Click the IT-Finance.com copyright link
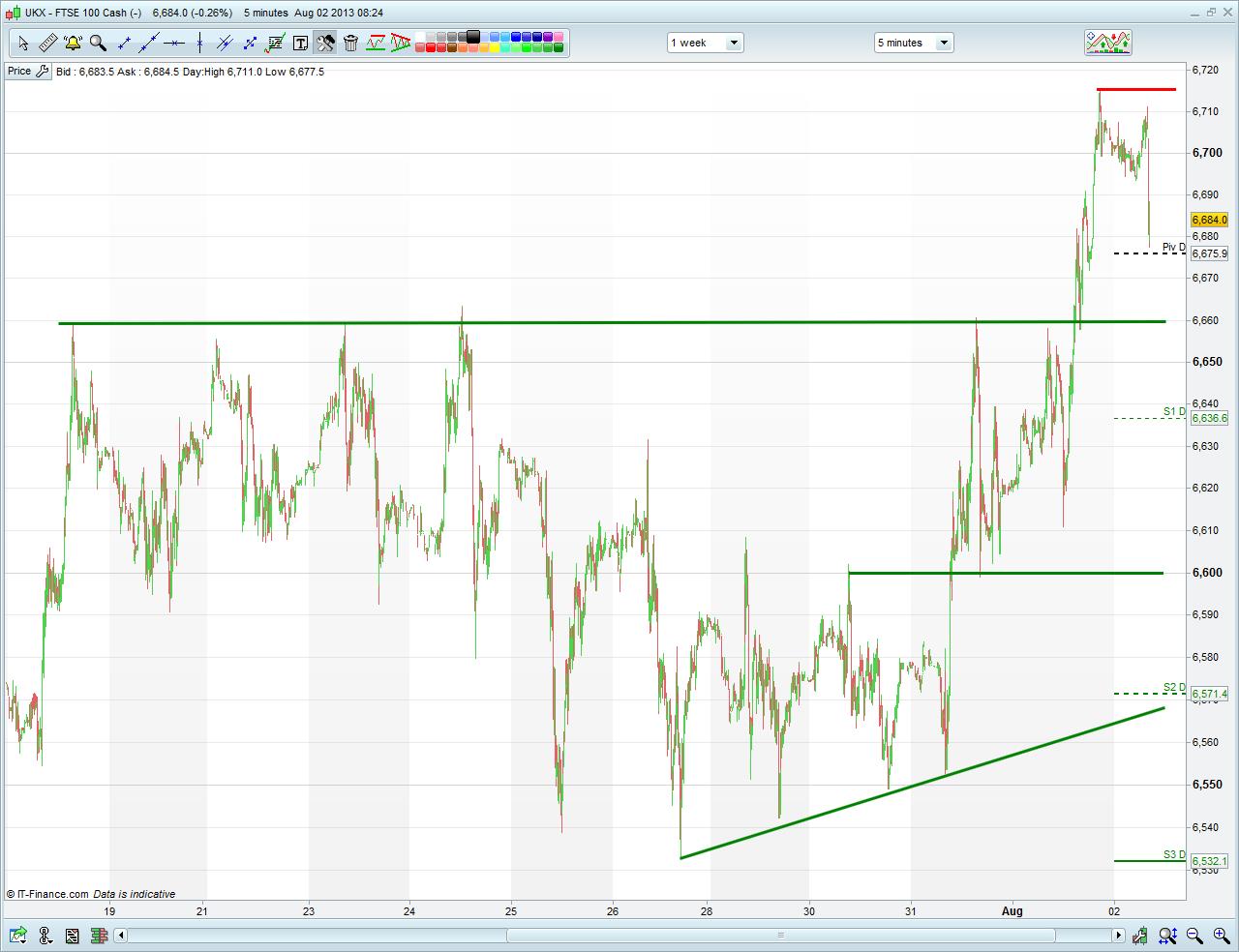 tap(48, 894)
